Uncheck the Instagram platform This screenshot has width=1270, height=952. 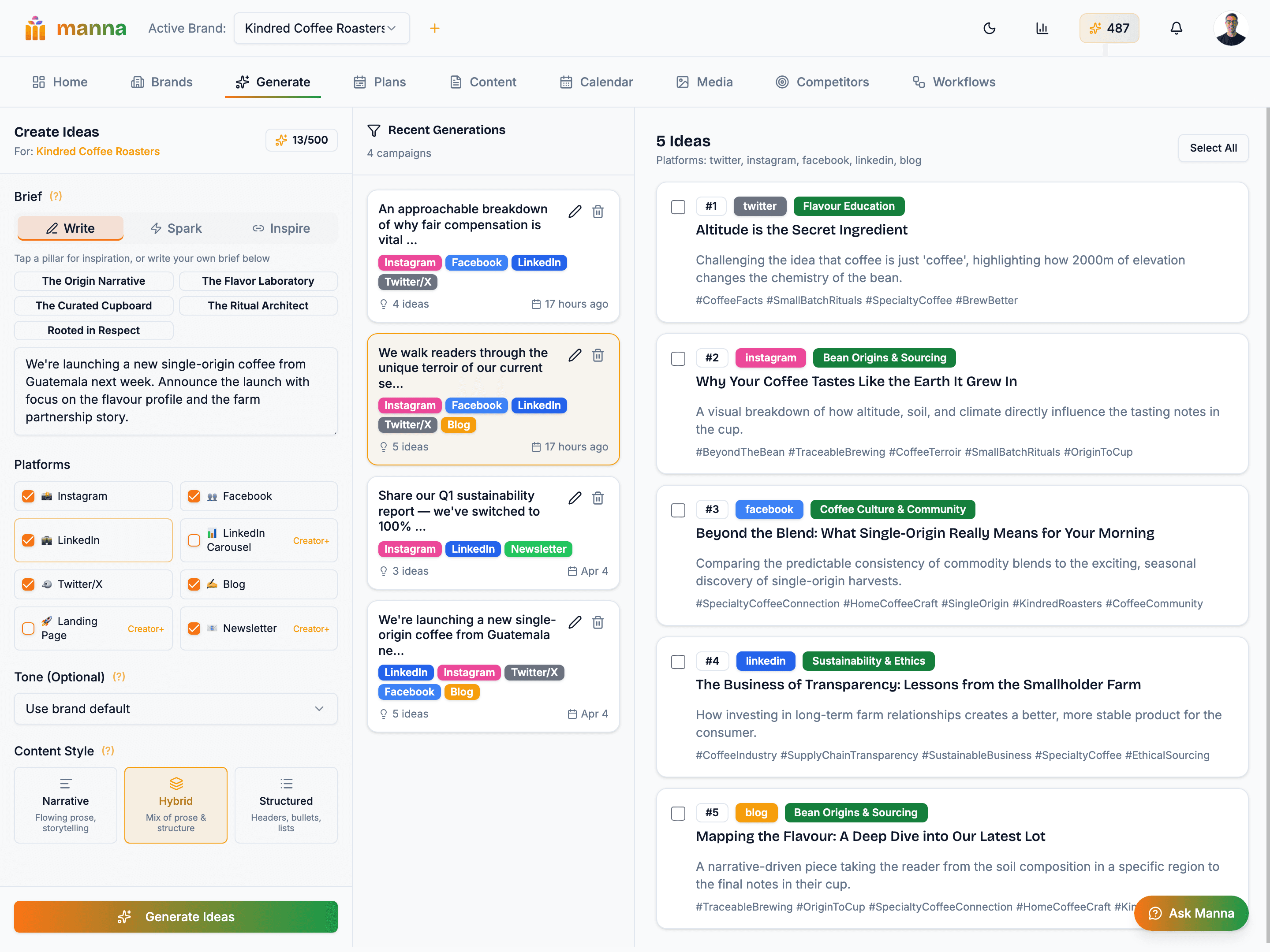[x=27, y=496]
